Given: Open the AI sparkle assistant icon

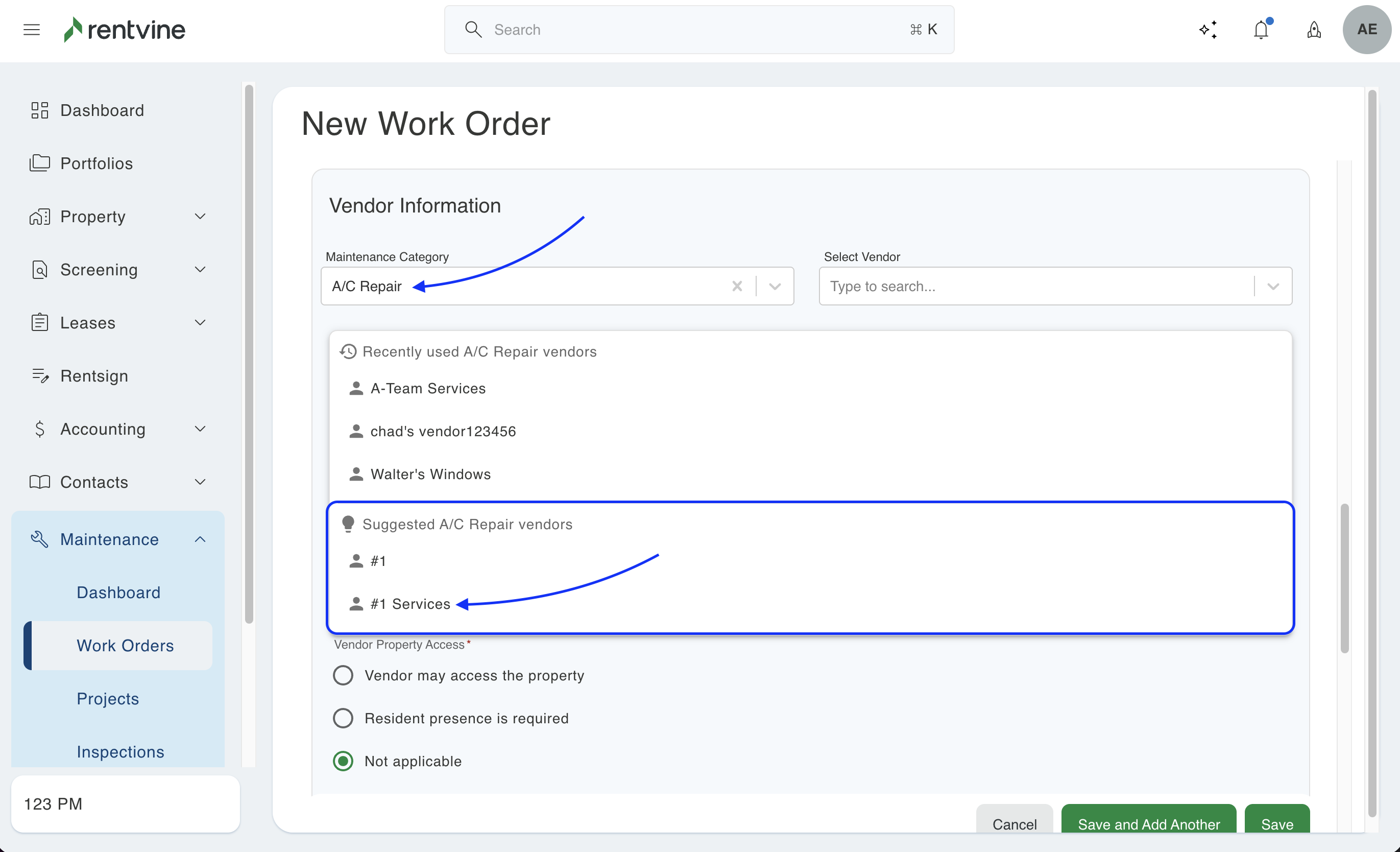Looking at the screenshot, I should pyautogui.click(x=1208, y=30).
